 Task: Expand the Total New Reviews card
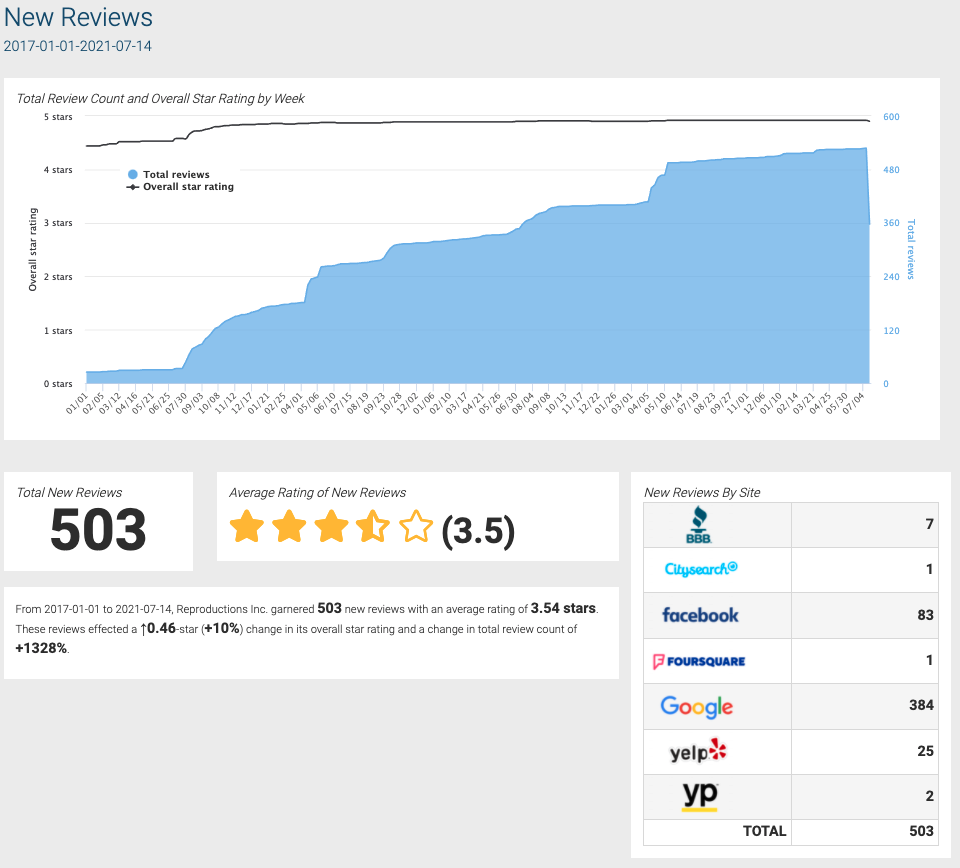point(98,520)
